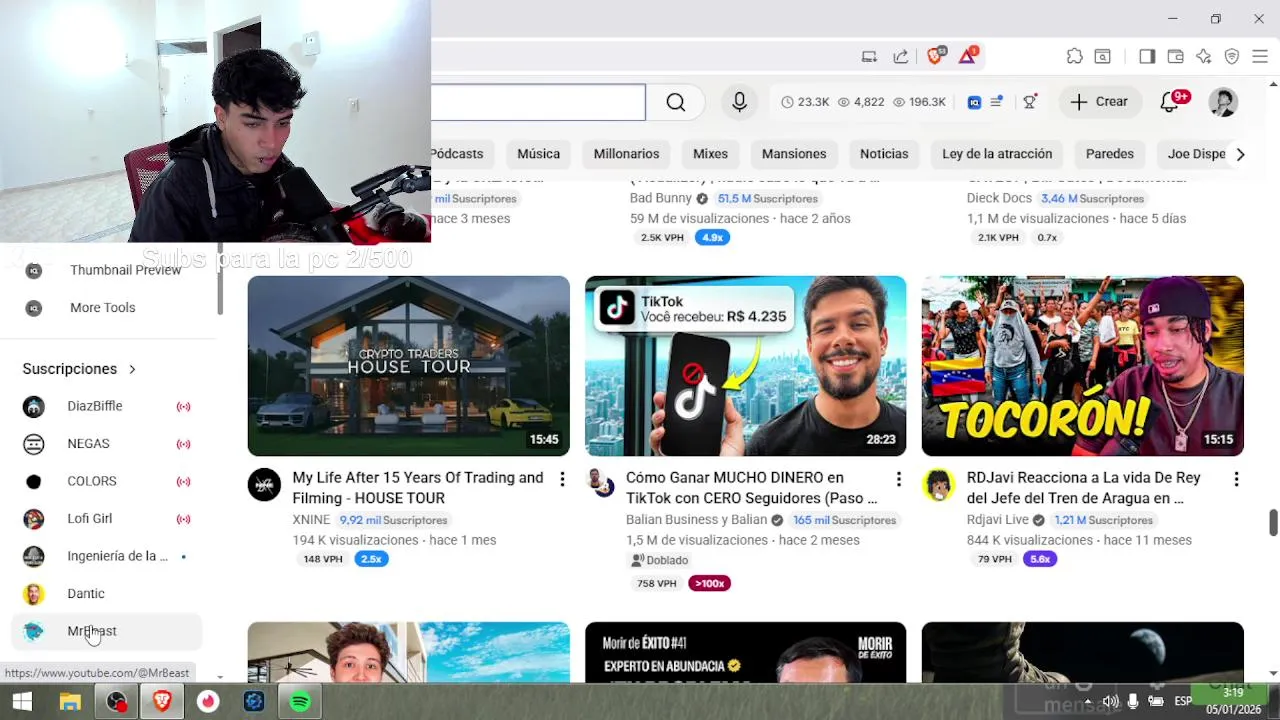Click the volume icon in system tray
Viewport: 1280px width, 720px height.
(x=1110, y=701)
